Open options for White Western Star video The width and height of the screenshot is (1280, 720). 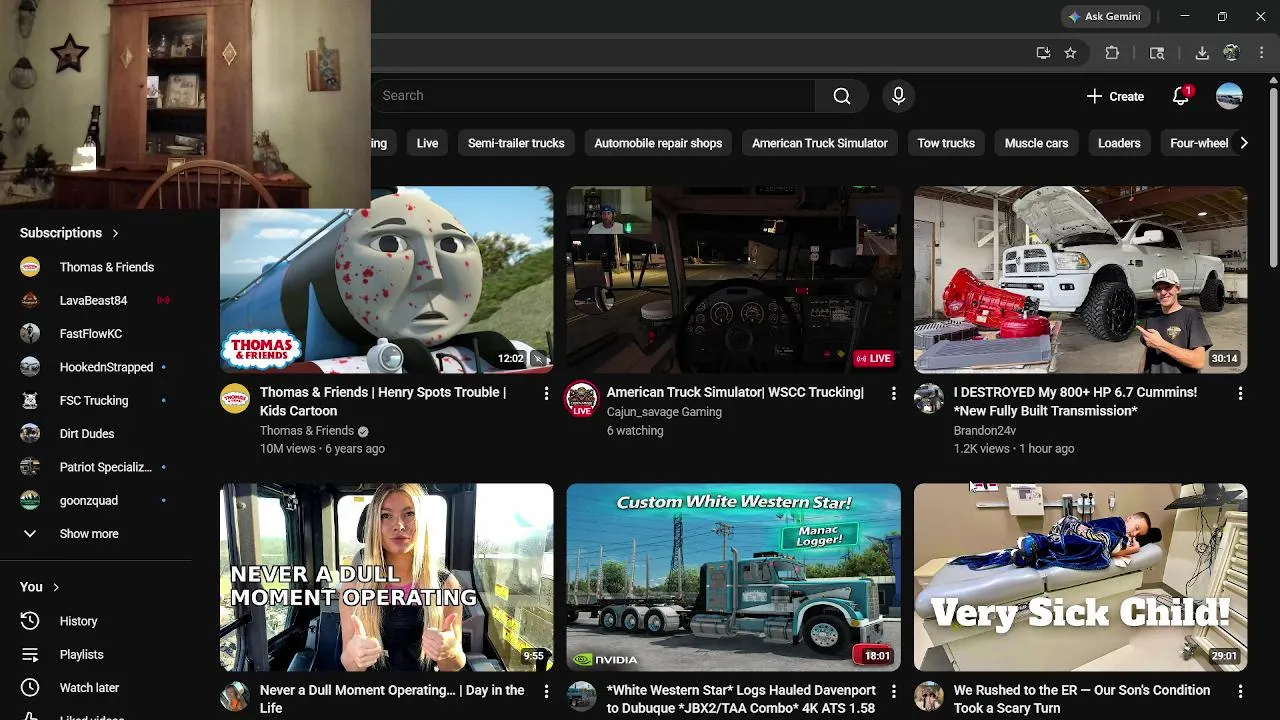pyautogui.click(x=893, y=691)
